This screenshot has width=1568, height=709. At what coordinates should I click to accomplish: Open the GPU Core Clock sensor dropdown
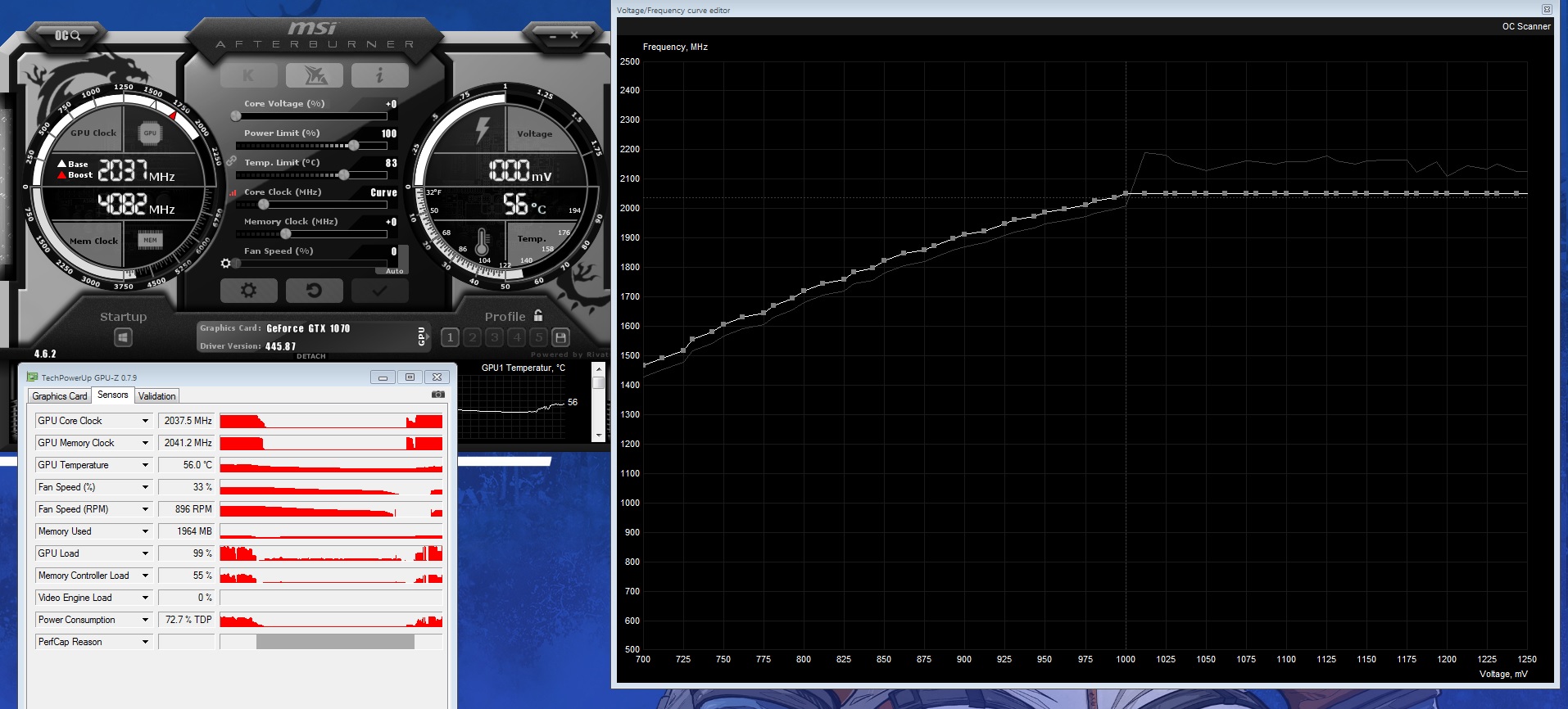[145, 421]
